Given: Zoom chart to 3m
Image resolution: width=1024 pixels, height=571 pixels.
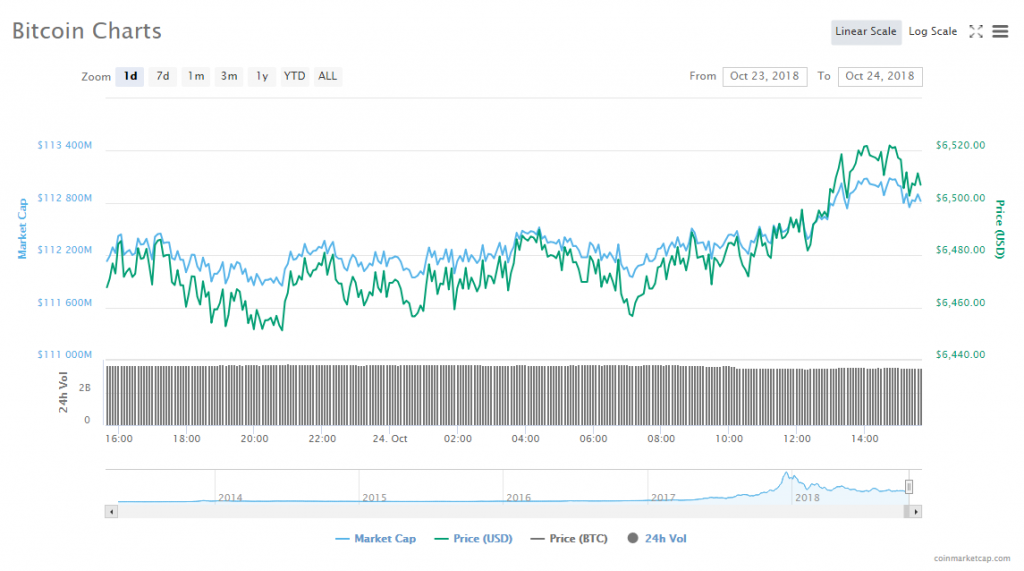Looking at the screenshot, I should click(229, 76).
